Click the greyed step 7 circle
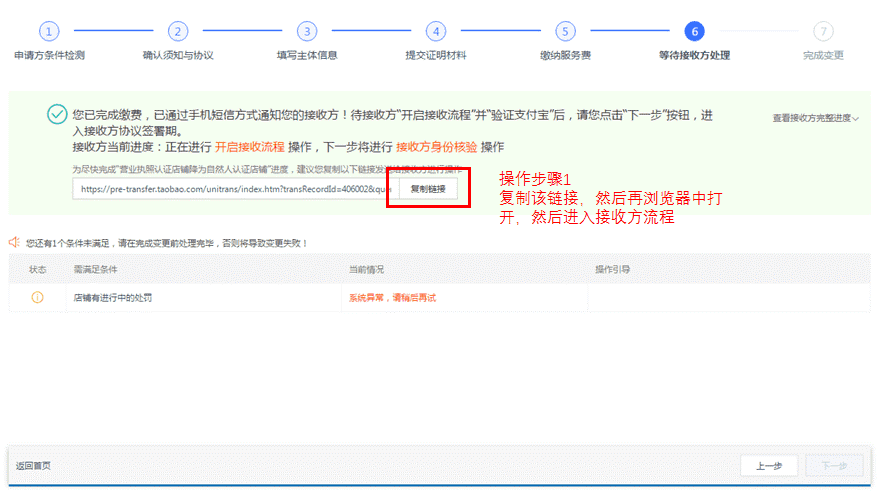 823,32
